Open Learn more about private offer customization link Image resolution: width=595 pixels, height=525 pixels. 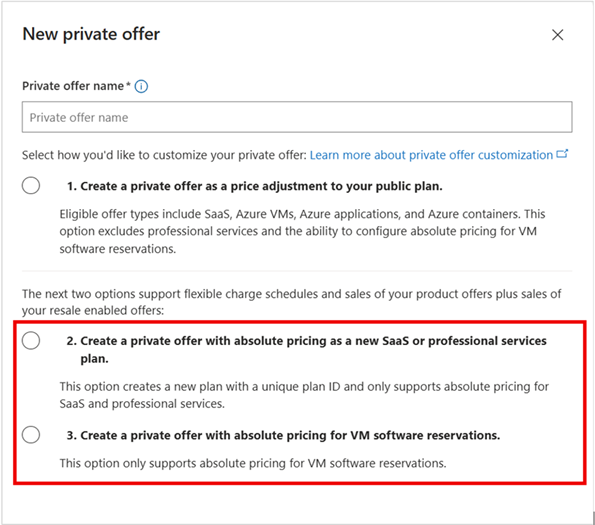click(x=431, y=155)
